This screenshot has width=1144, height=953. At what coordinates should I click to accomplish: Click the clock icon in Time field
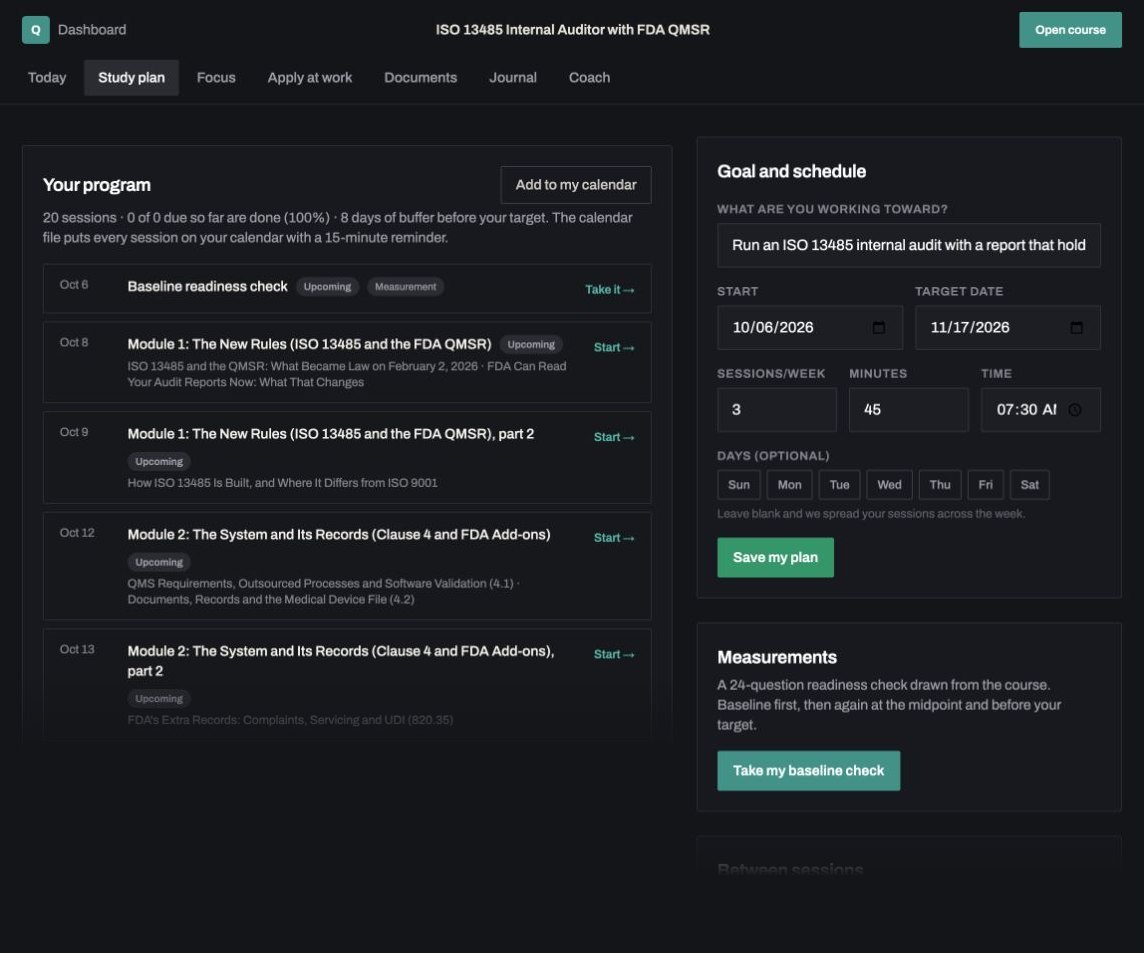coord(1075,410)
